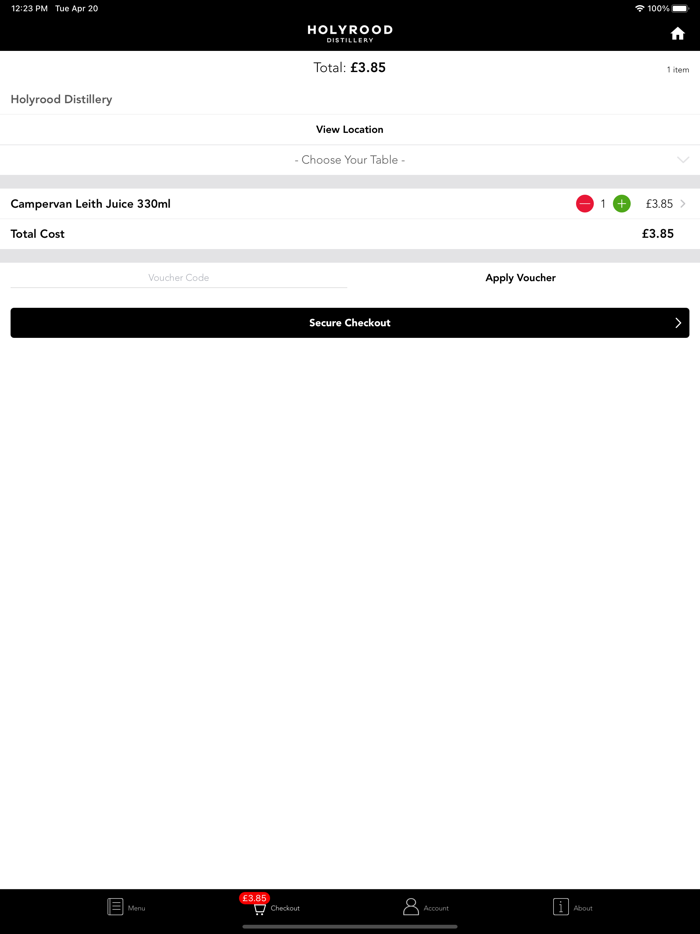Image resolution: width=700 pixels, height=934 pixels.
Task: Select Campervan Leith Juice 330ml item
Action: coord(91,204)
